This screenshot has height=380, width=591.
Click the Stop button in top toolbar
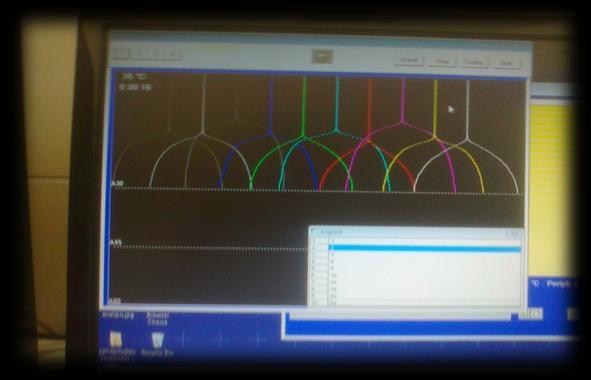click(442, 61)
